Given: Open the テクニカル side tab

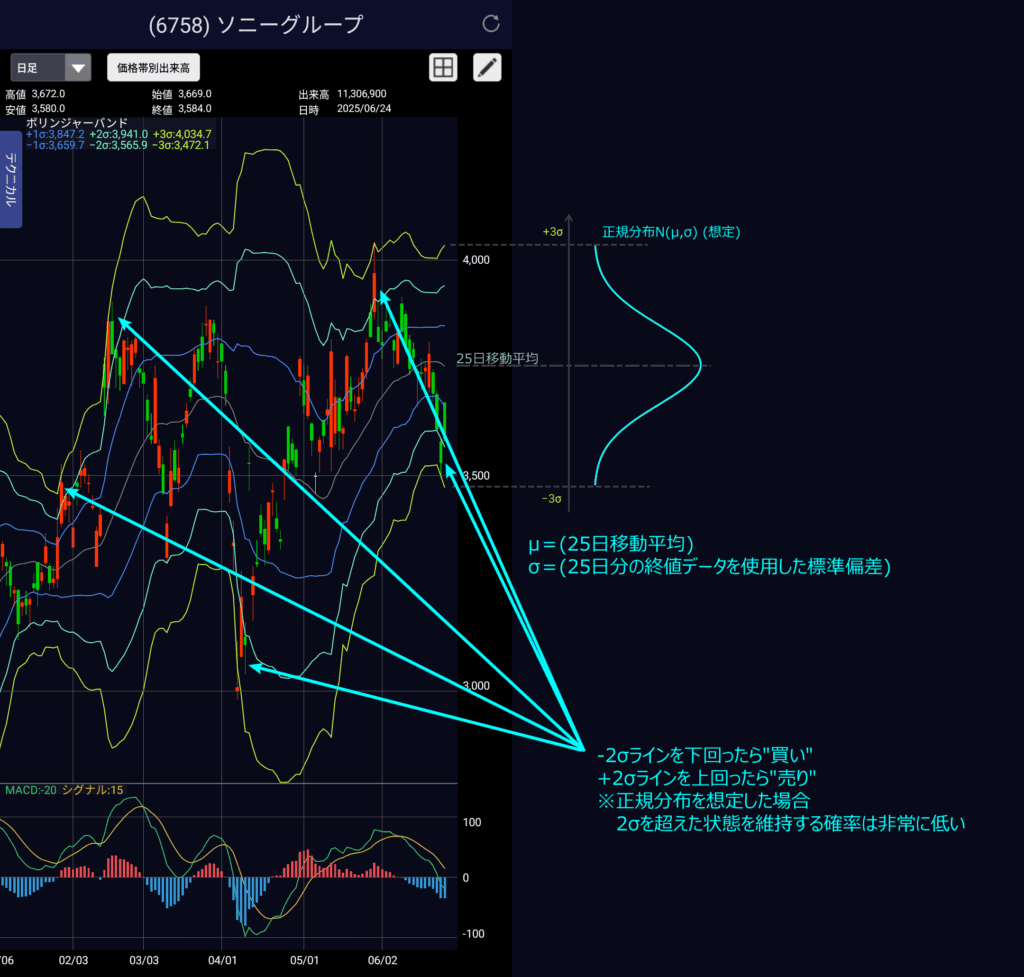Looking at the screenshot, I should point(10,179).
